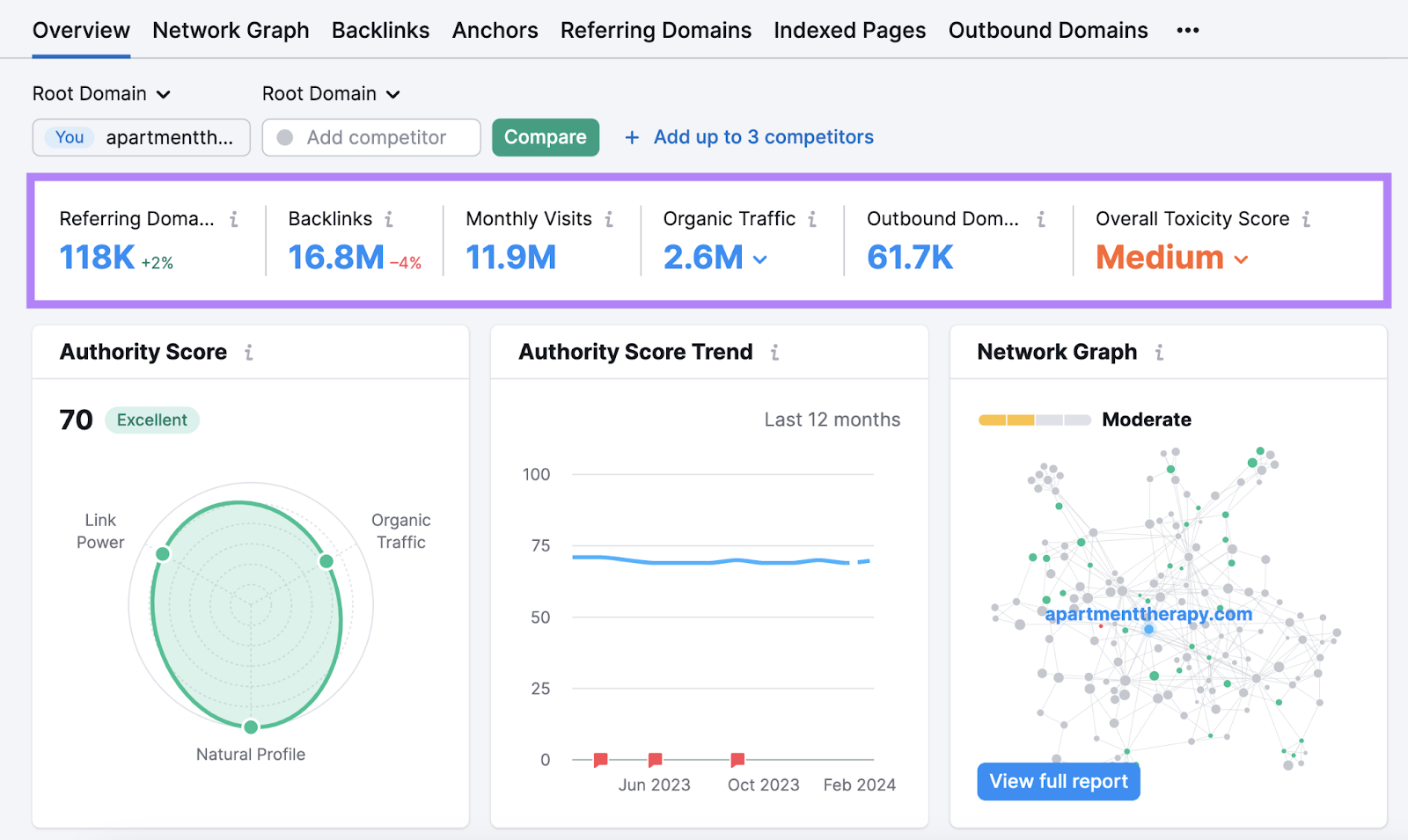Open the Anchors tab
Image resolution: width=1408 pixels, height=840 pixels.
pos(495,29)
